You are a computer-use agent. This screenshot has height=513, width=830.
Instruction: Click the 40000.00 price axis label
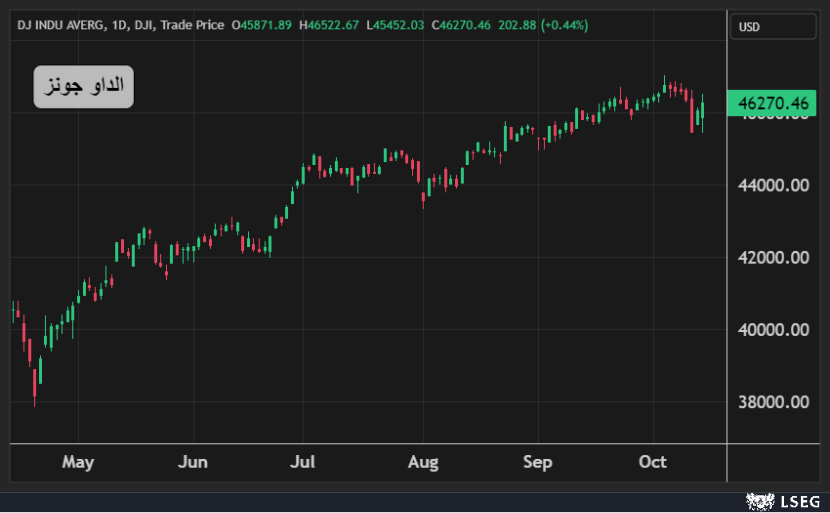[772, 330]
